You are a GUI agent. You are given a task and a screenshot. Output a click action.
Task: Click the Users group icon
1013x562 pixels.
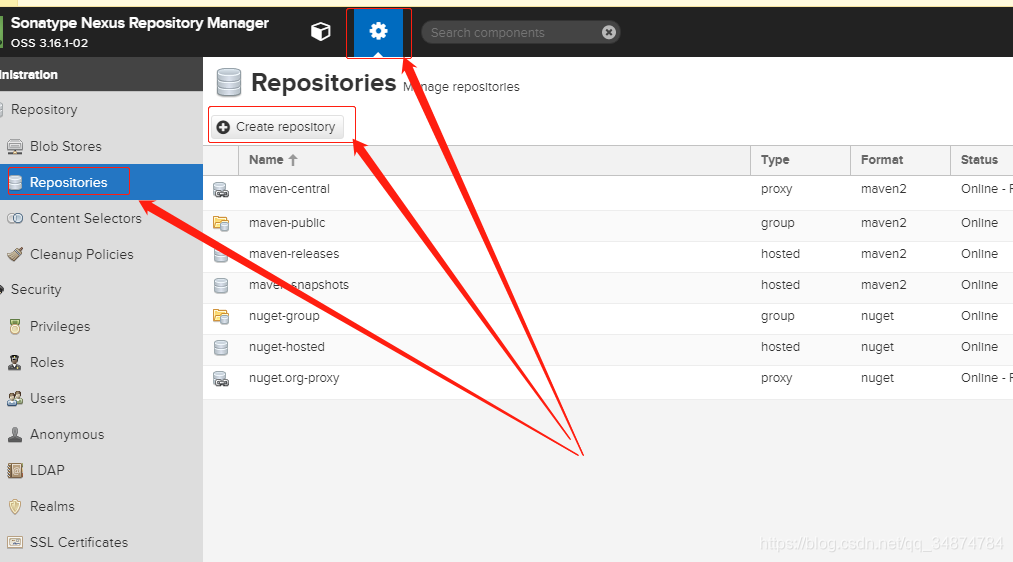point(15,399)
